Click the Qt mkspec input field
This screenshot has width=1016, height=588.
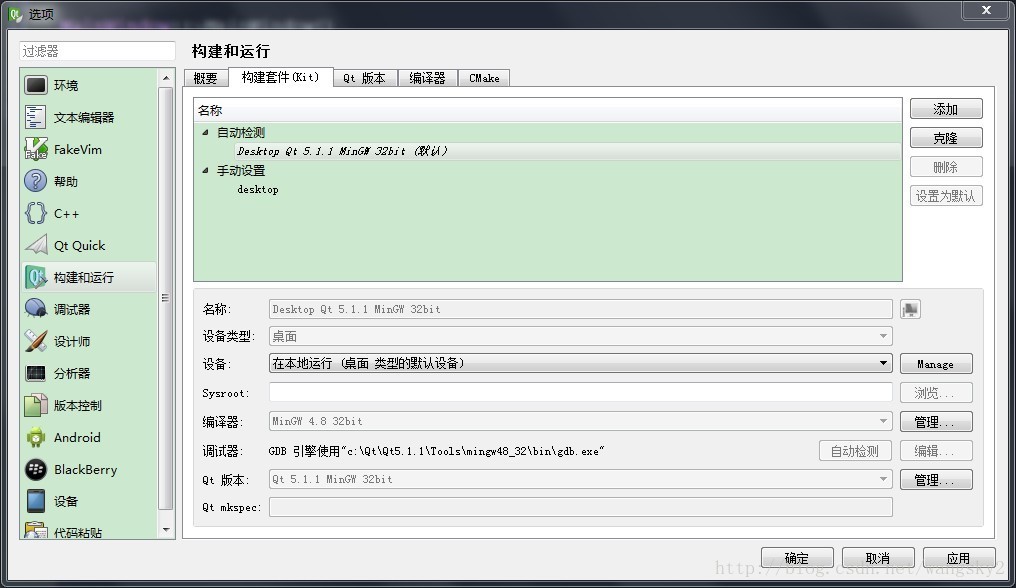pos(581,507)
